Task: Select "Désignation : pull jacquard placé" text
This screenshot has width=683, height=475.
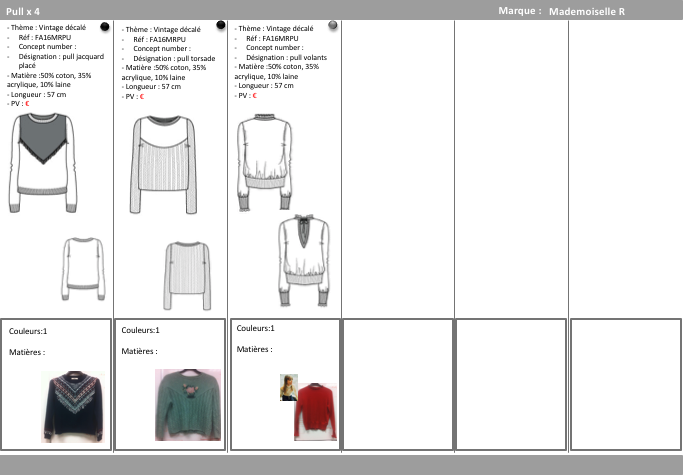Action: 61,61
